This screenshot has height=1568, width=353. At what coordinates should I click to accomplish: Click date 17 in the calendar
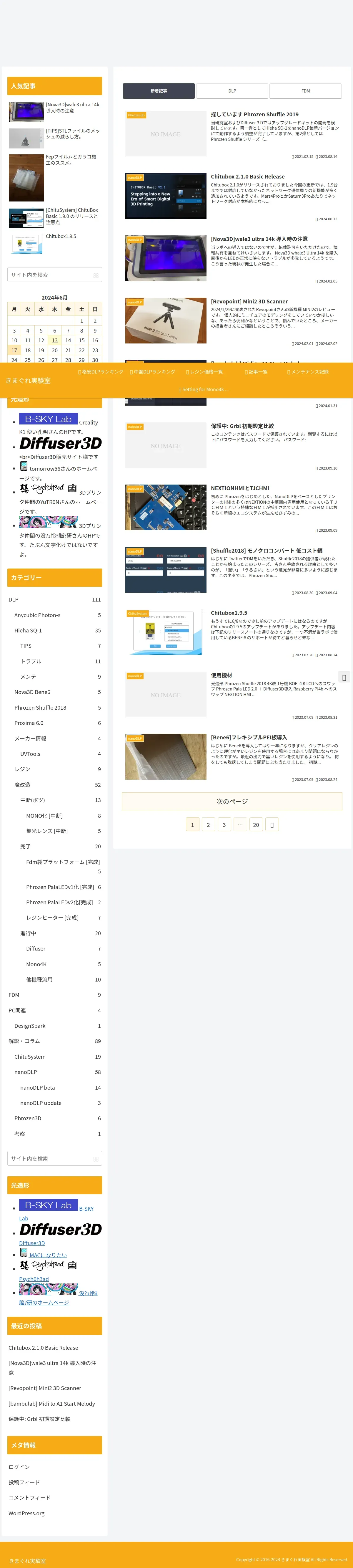point(14,350)
